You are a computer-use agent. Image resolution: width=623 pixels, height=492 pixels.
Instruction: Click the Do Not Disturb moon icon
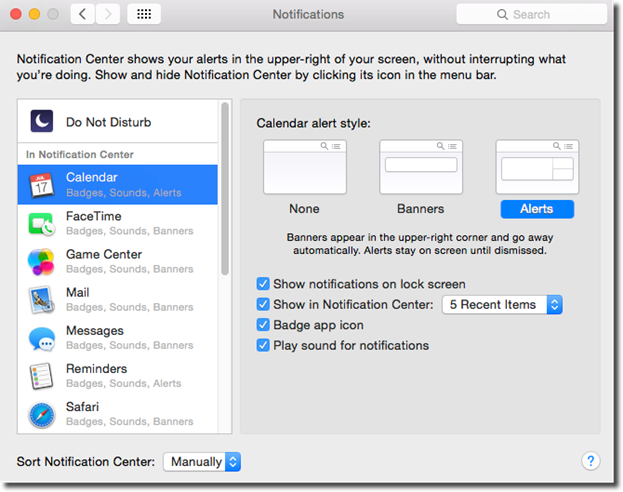(x=42, y=121)
